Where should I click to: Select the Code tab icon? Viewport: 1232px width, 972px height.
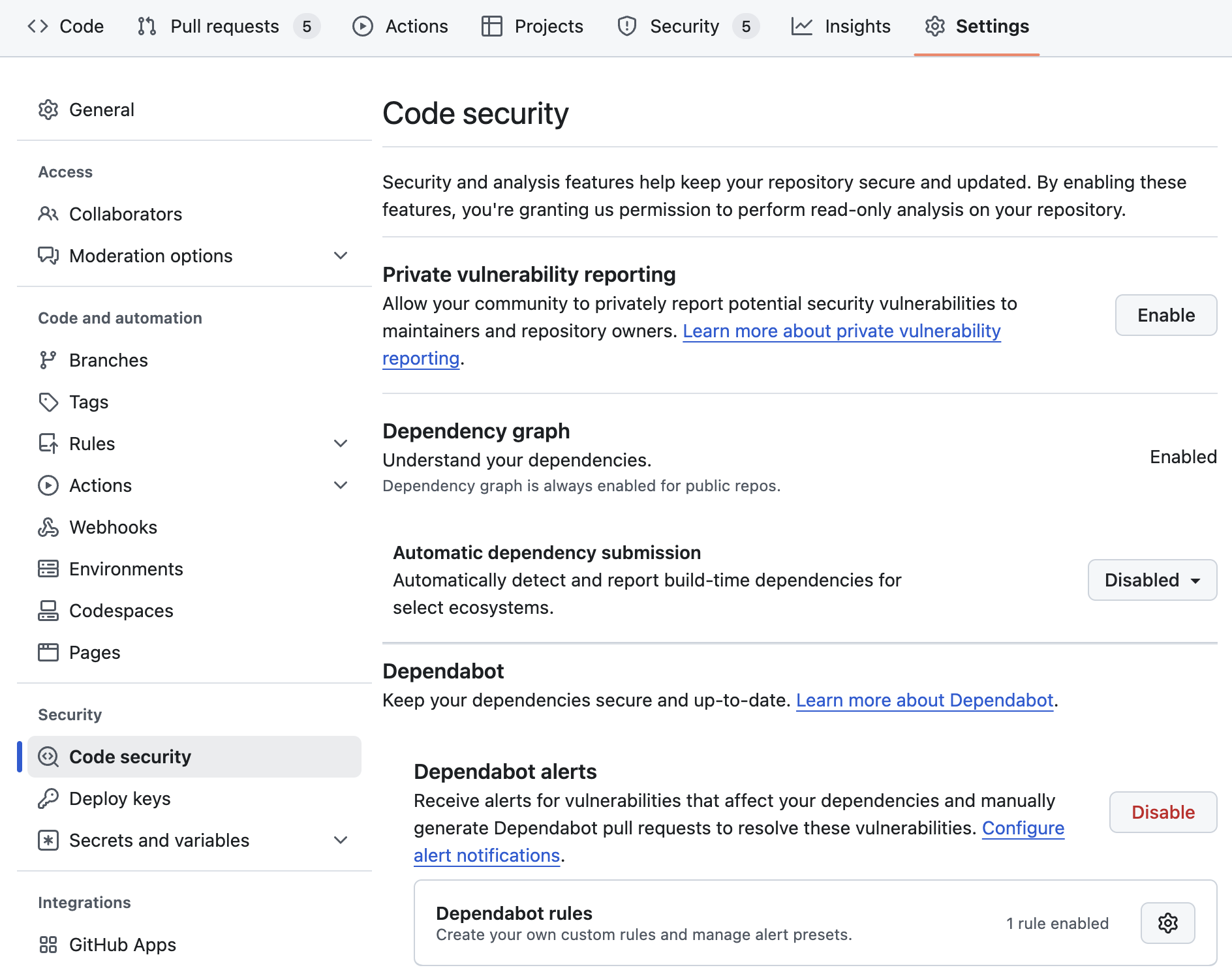38,26
